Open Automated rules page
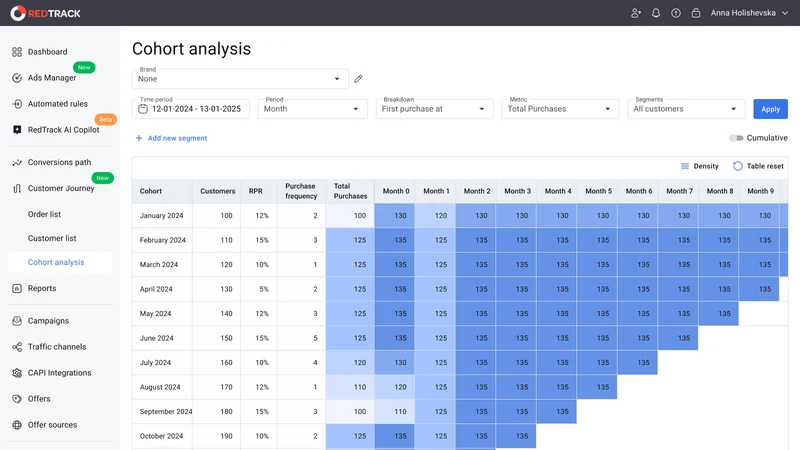Viewport: 800px width, 450px height. pyautogui.click(x=60, y=104)
